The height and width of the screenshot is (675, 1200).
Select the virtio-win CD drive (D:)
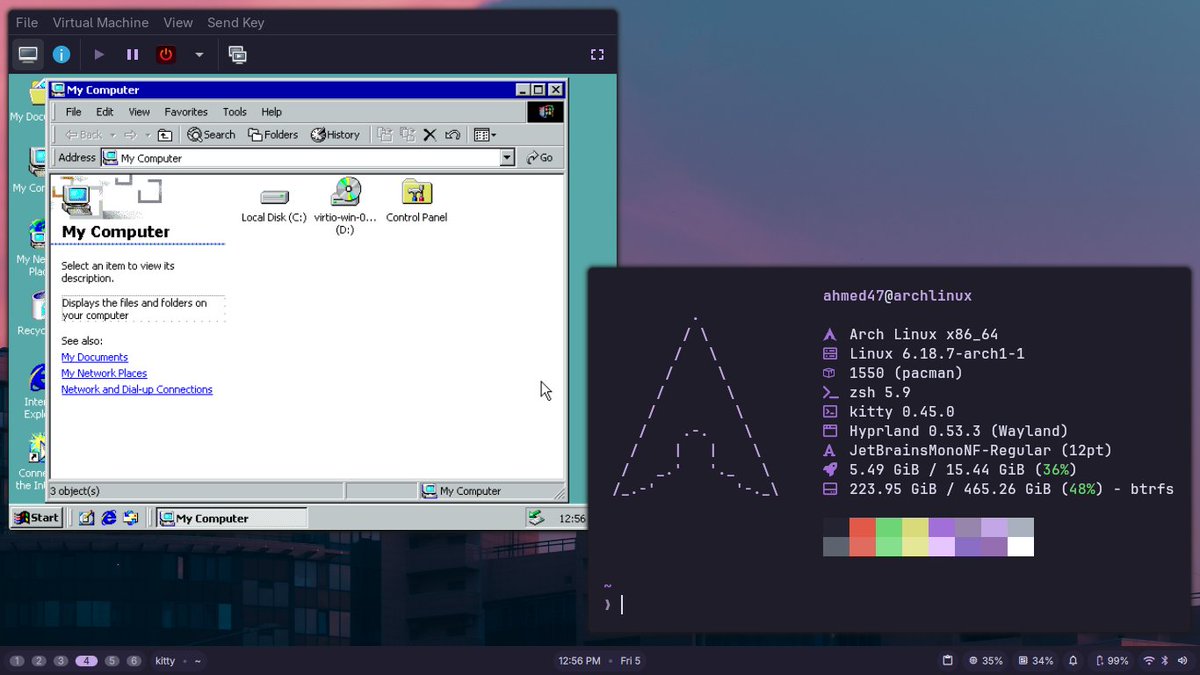click(345, 207)
